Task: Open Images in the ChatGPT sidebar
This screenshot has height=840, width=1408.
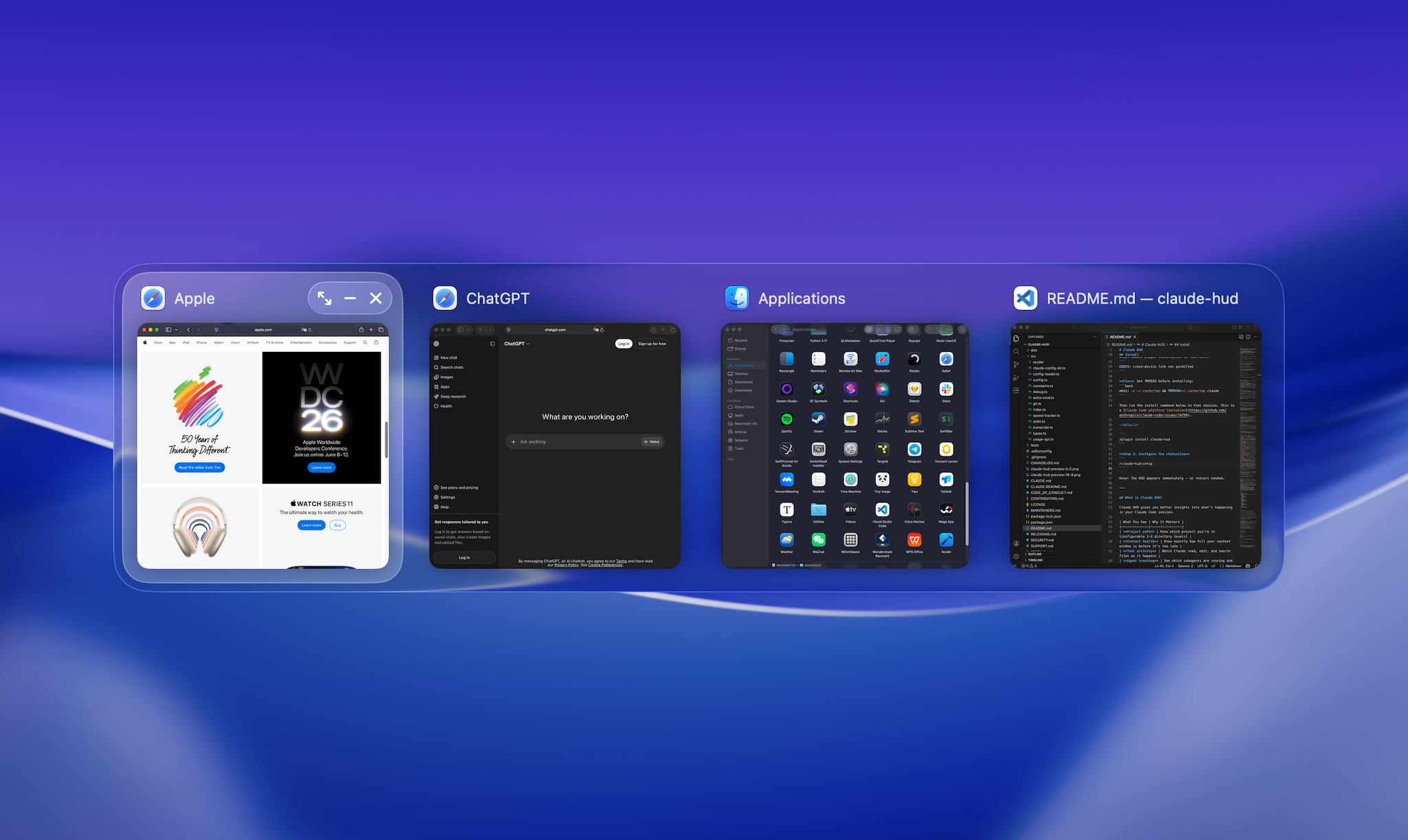Action: point(443,377)
